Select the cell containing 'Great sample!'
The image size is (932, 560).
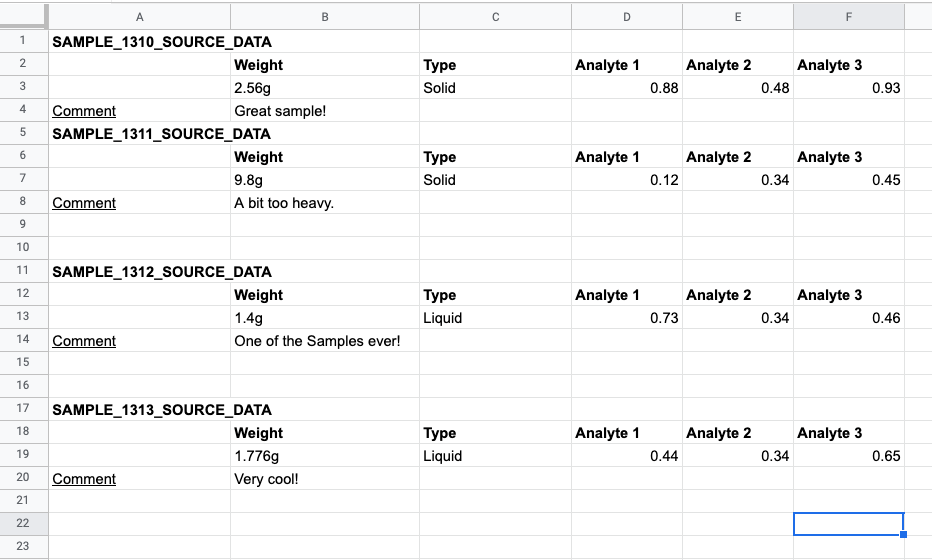(x=325, y=111)
